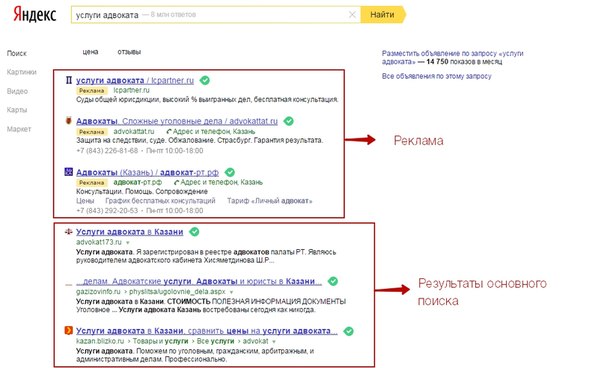The width and height of the screenshot is (604, 368).
Task: Click the phone number +7 (843) 292-20-53
Action: [x=107, y=210]
